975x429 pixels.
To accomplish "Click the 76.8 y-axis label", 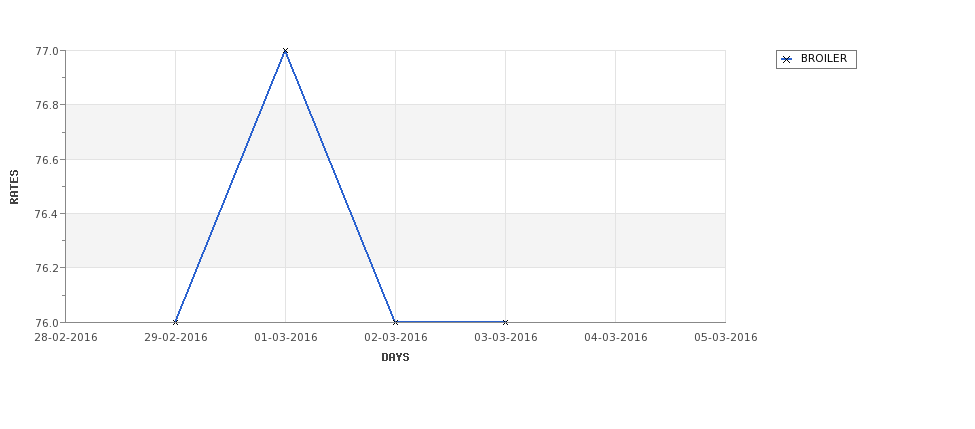I will point(47,105).
